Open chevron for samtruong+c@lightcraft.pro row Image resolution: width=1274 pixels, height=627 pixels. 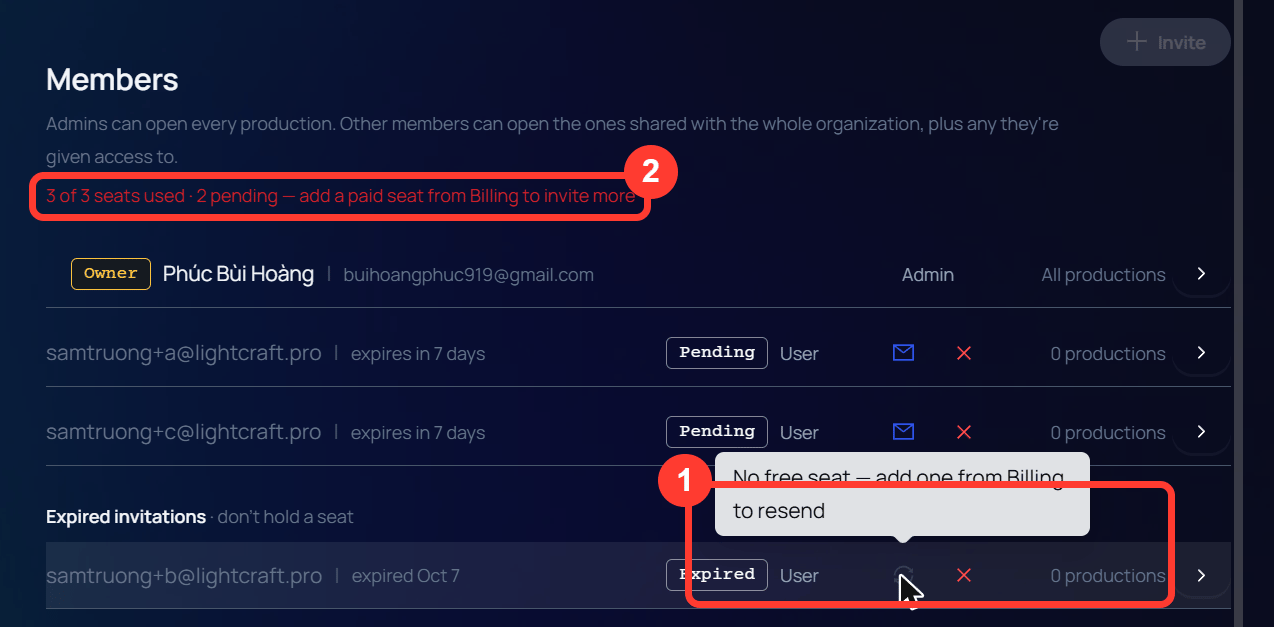(x=1201, y=432)
